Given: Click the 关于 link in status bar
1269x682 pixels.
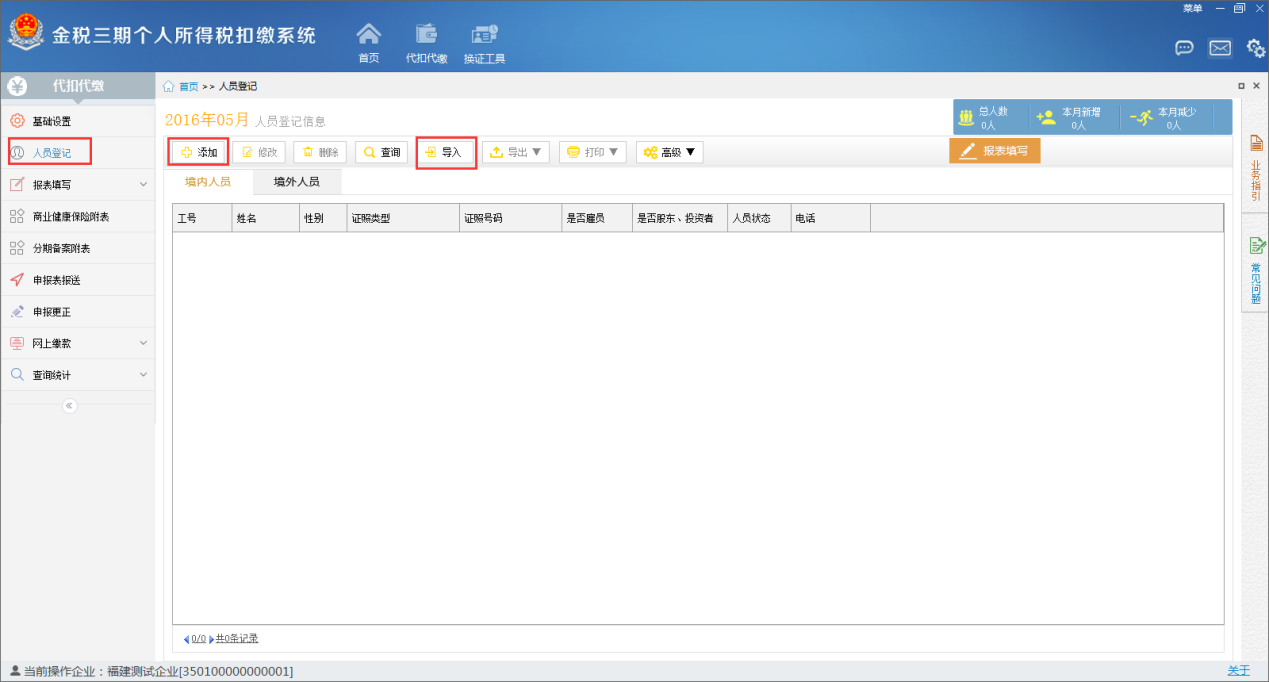Looking at the screenshot, I should [1238, 671].
